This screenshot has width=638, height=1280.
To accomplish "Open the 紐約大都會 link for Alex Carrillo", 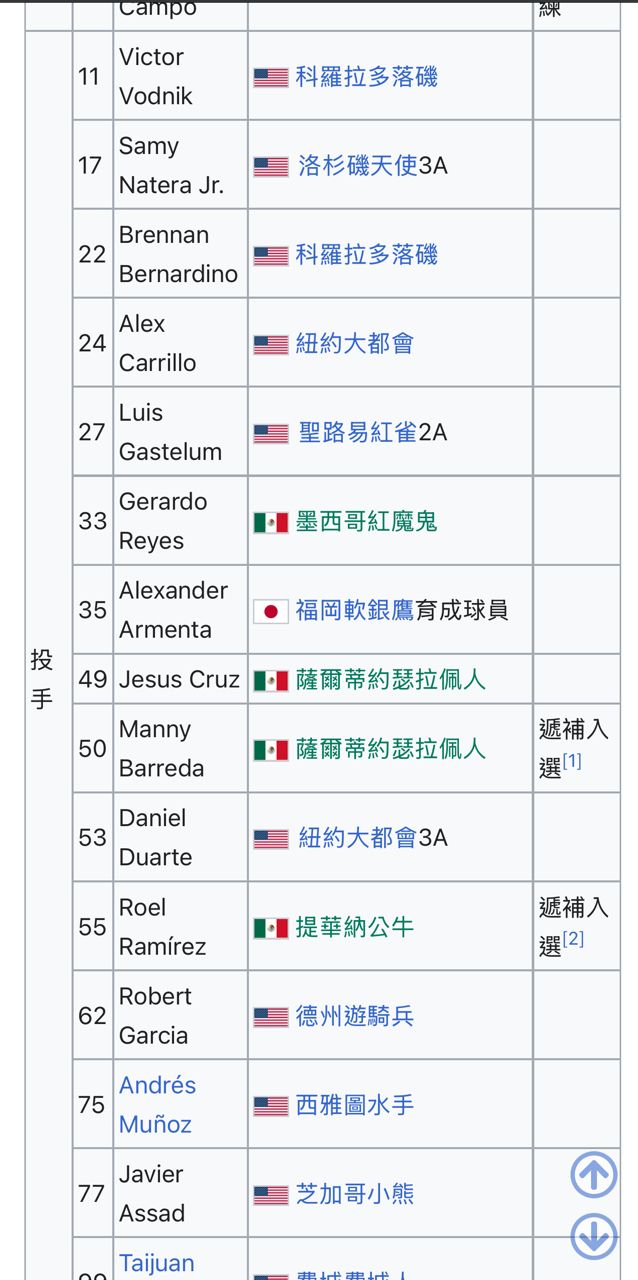I will tap(354, 344).
